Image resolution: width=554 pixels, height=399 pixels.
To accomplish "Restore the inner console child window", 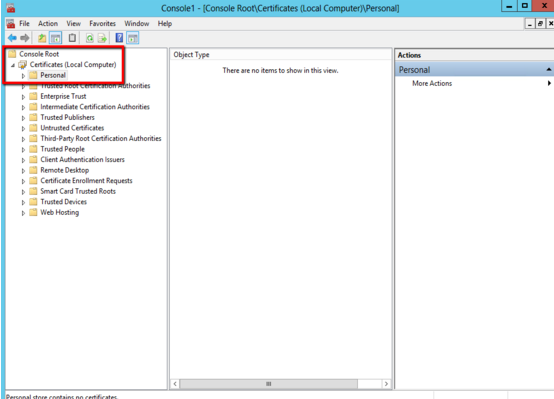I will [540, 24].
